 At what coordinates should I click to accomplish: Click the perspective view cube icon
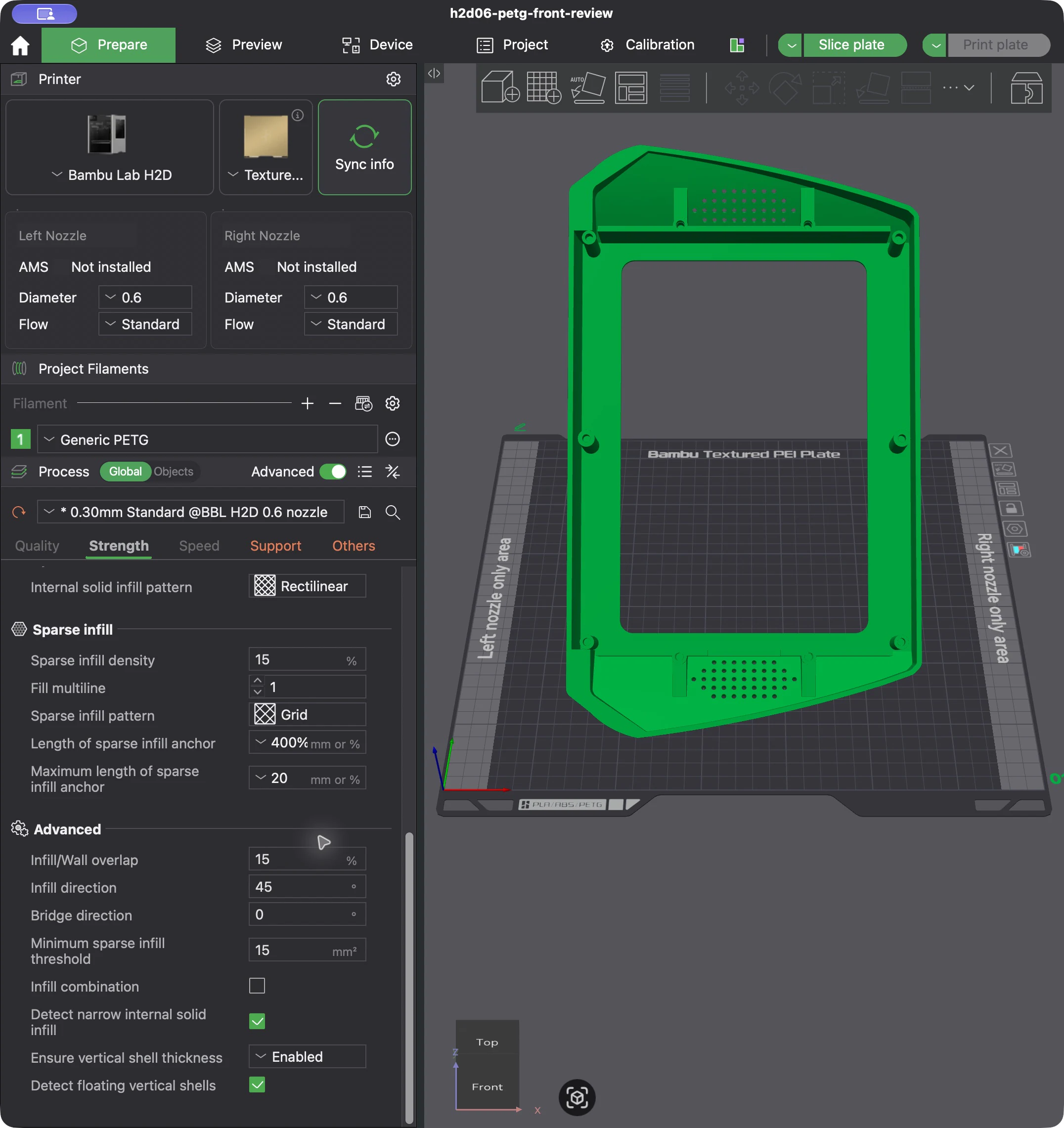(577, 1097)
